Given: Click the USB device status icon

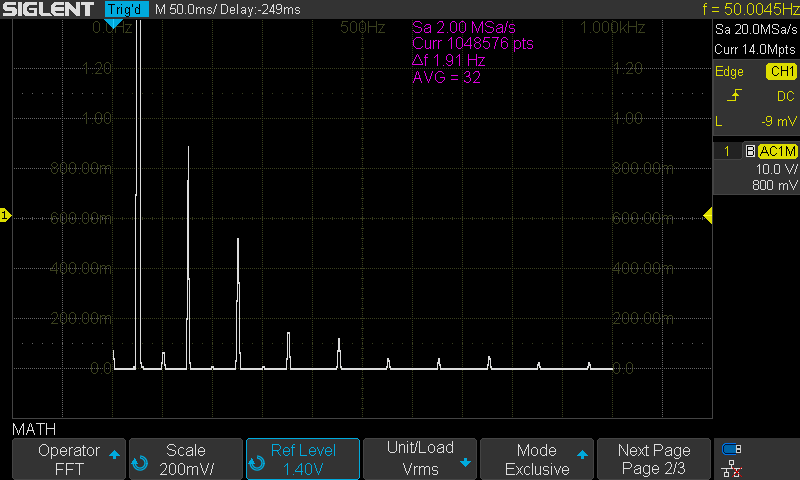Looking at the screenshot, I should tap(732, 449).
